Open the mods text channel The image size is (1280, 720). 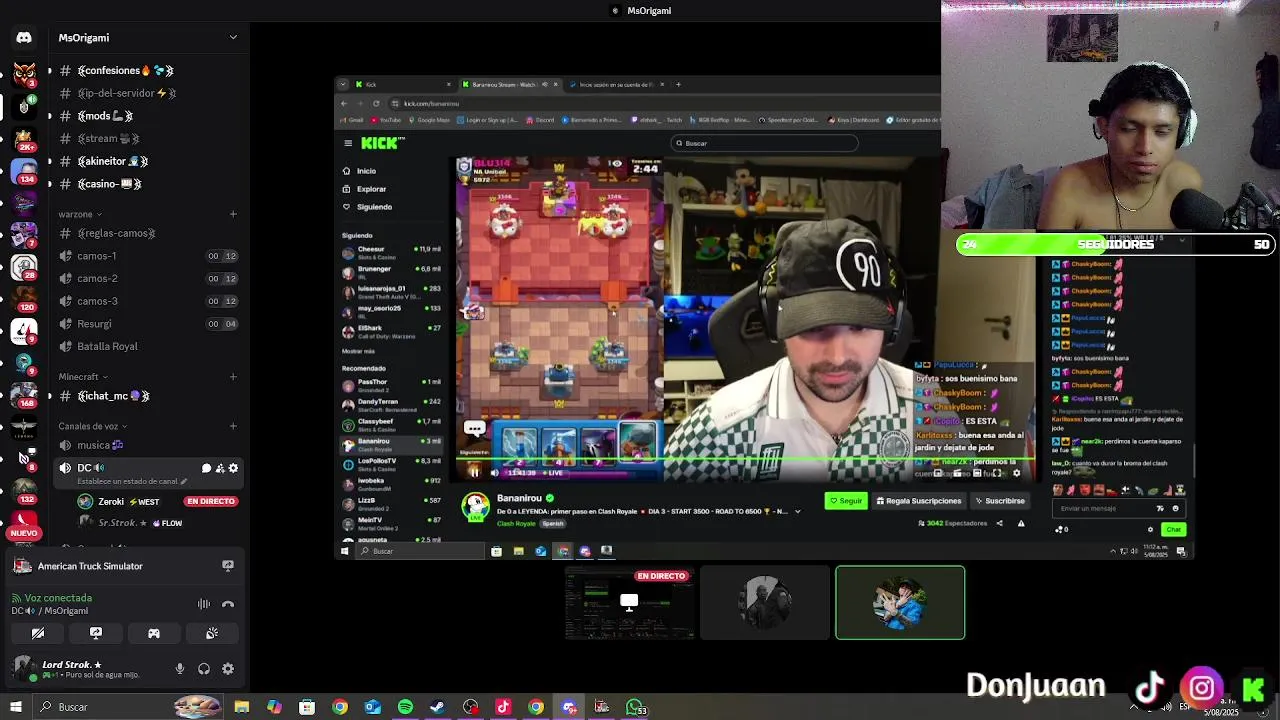pos(148,116)
